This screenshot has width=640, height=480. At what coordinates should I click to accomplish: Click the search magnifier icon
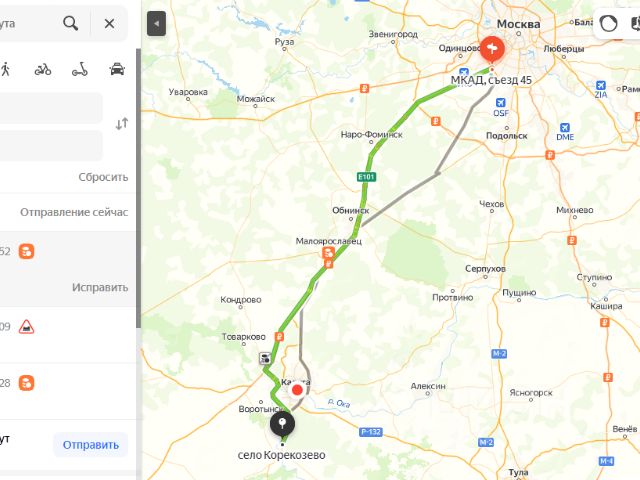coord(71,24)
